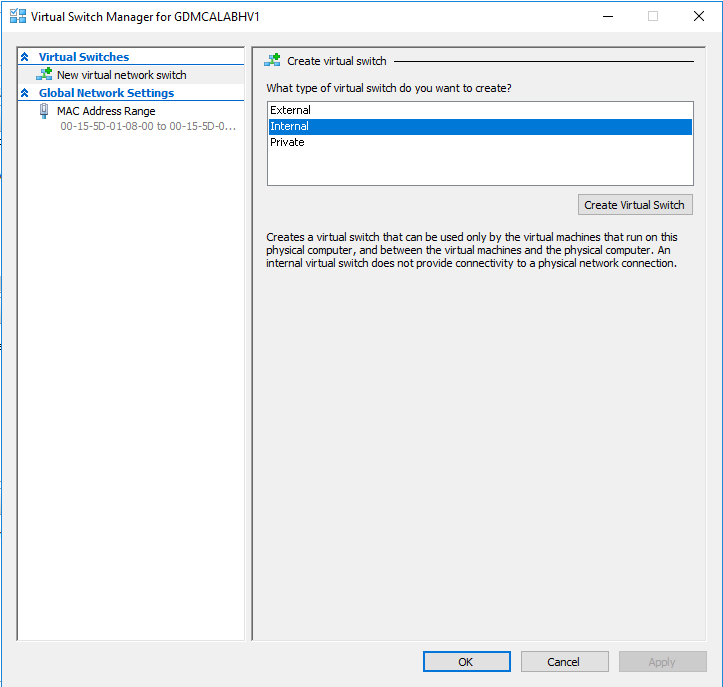Choose External switch type
Viewport: 723px width, 687px height.
(x=480, y=110)
